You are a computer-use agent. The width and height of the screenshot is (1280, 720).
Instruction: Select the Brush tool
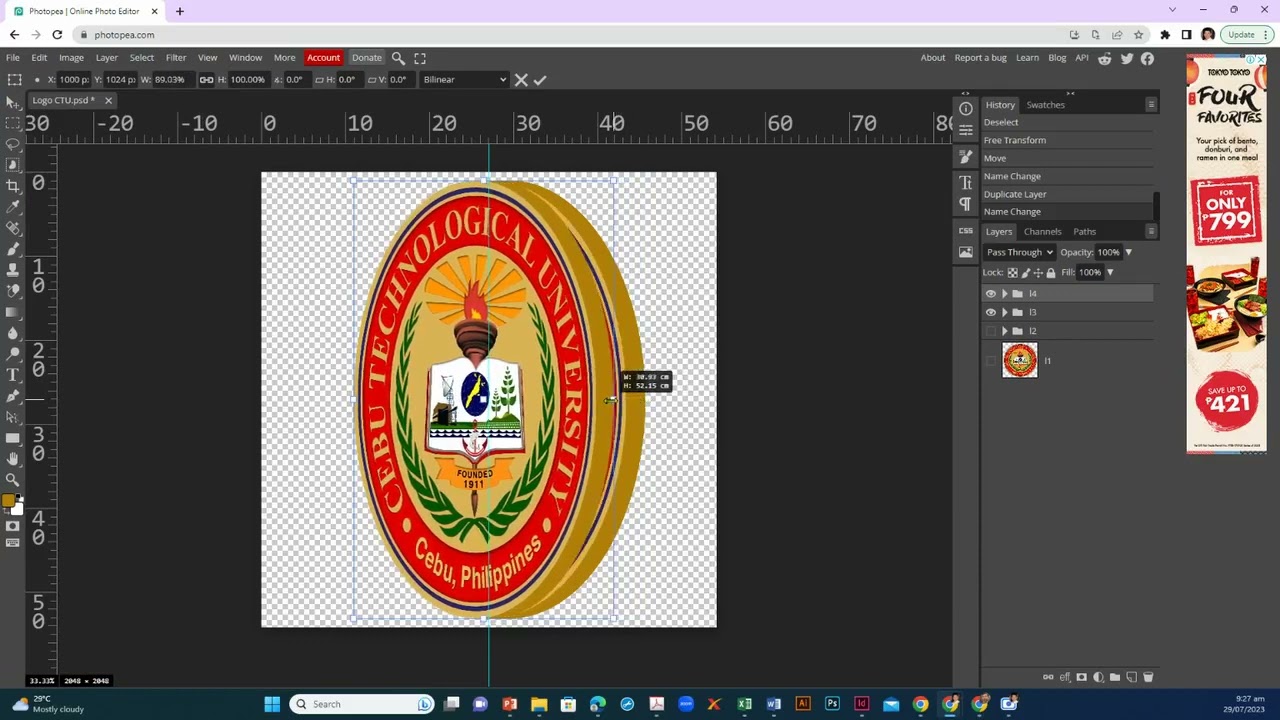[x=12, y=249]
